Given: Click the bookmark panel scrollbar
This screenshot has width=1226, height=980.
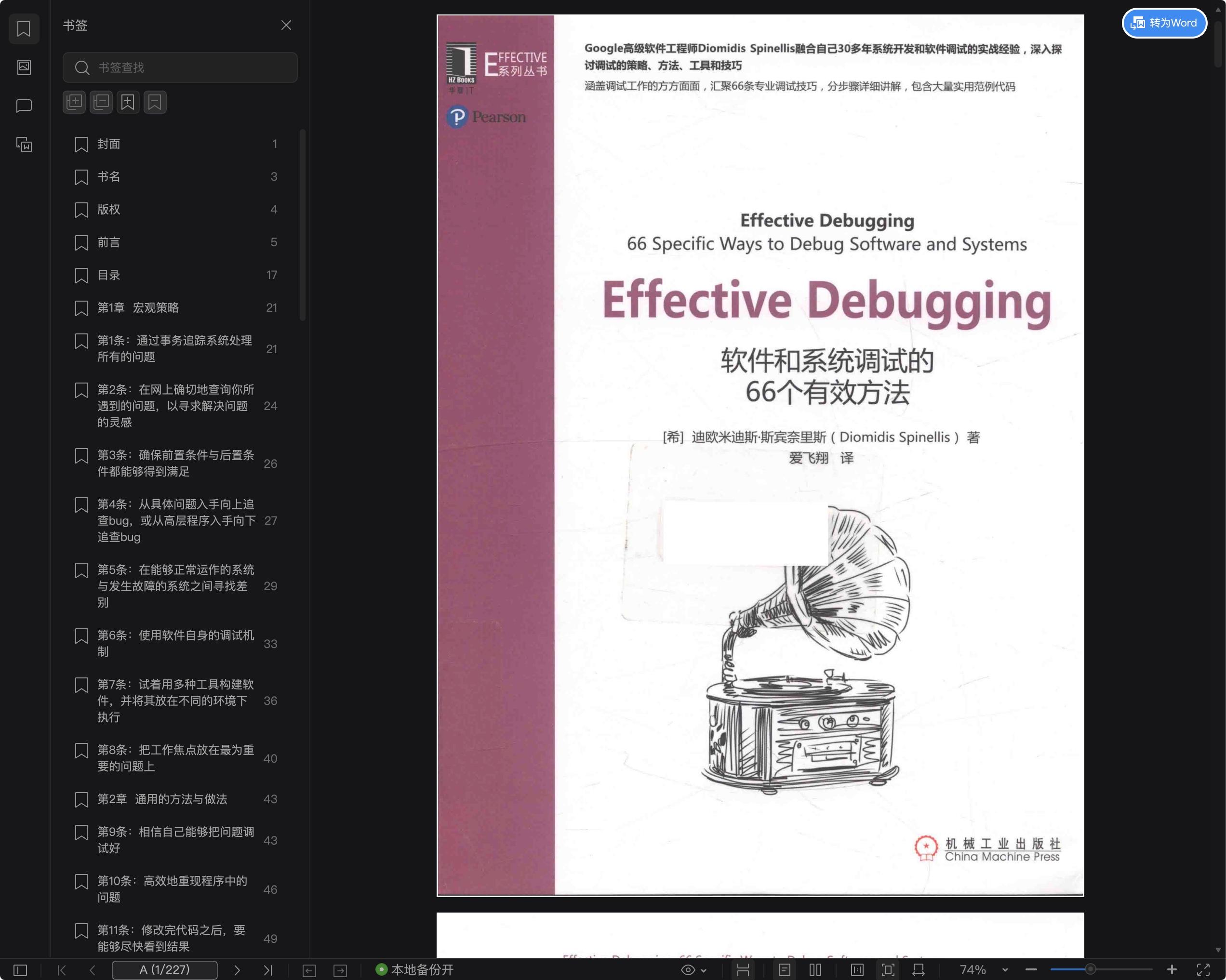Looking at the screenshot, I should tap(303, 225).
